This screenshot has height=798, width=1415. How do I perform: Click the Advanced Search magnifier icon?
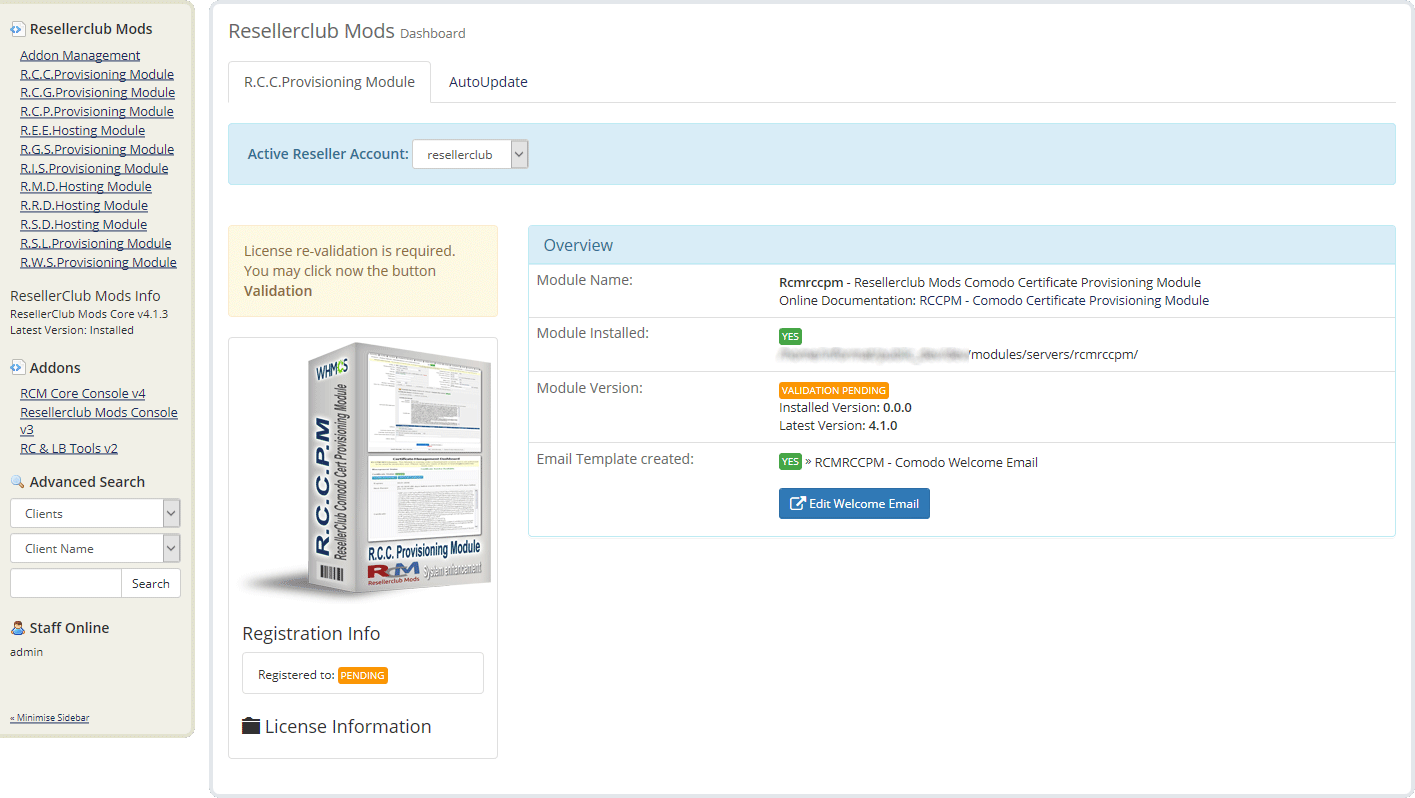[x=17, y=482]
